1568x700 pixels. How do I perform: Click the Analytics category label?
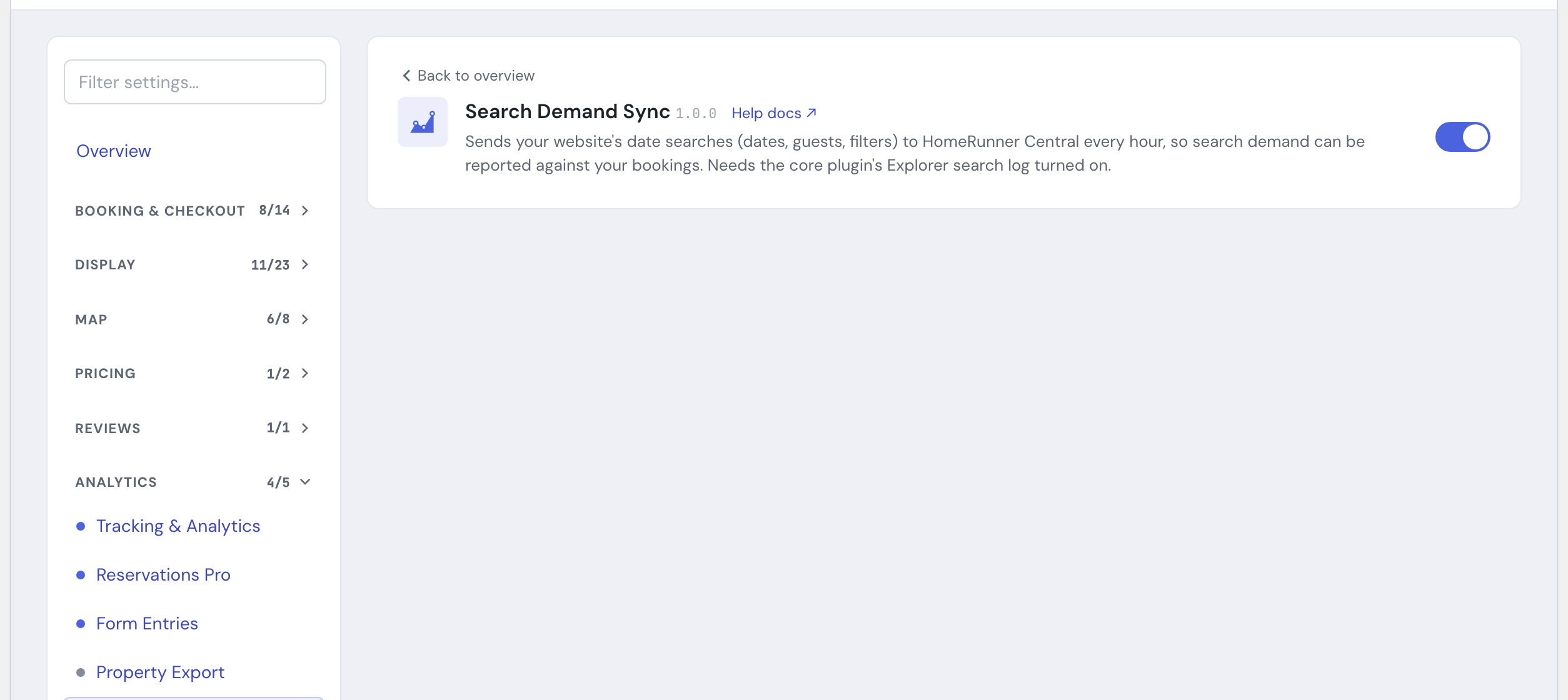116,482
